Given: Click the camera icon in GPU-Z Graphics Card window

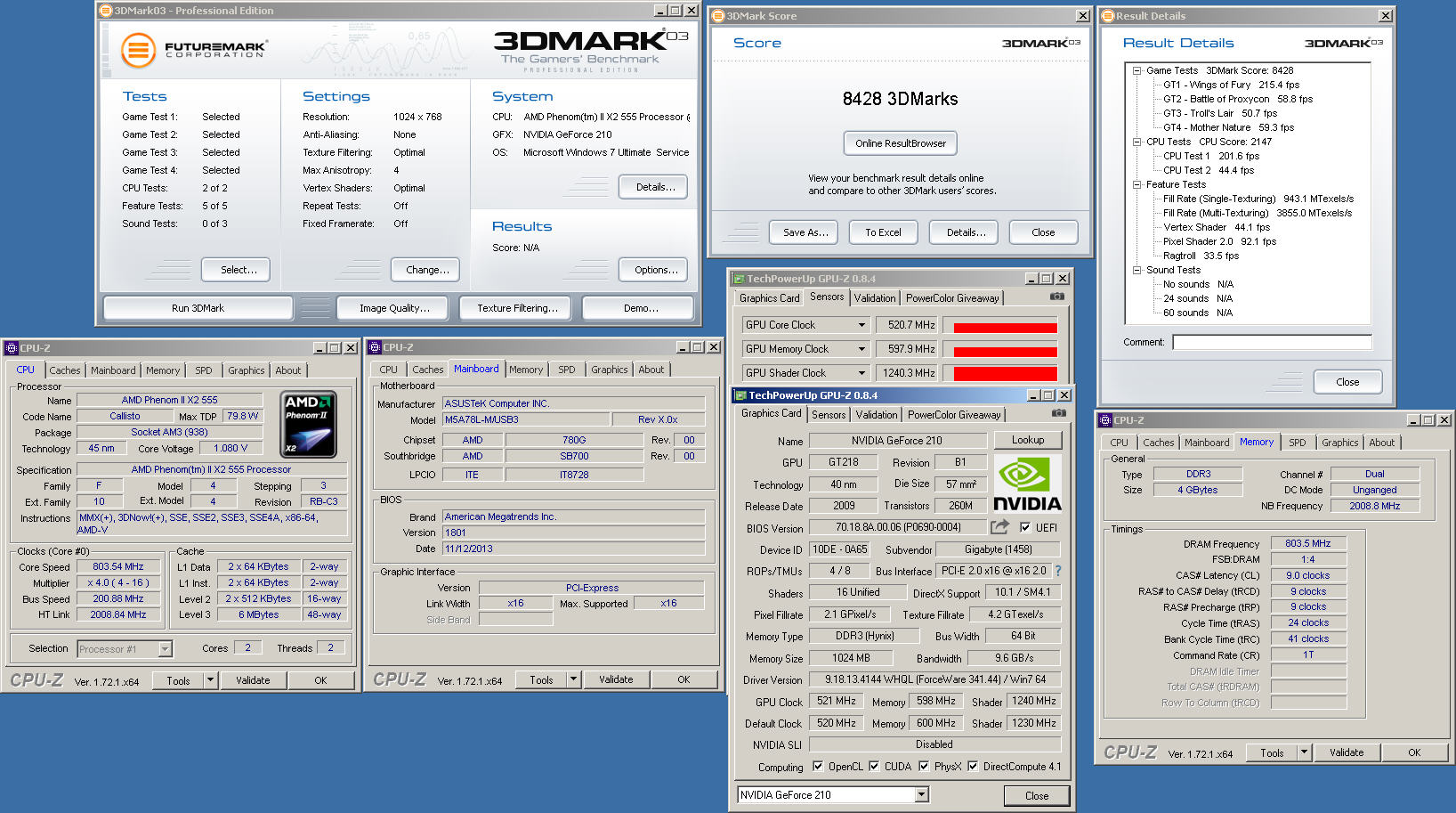Looking at the screenshot, I should [1058, 413].
